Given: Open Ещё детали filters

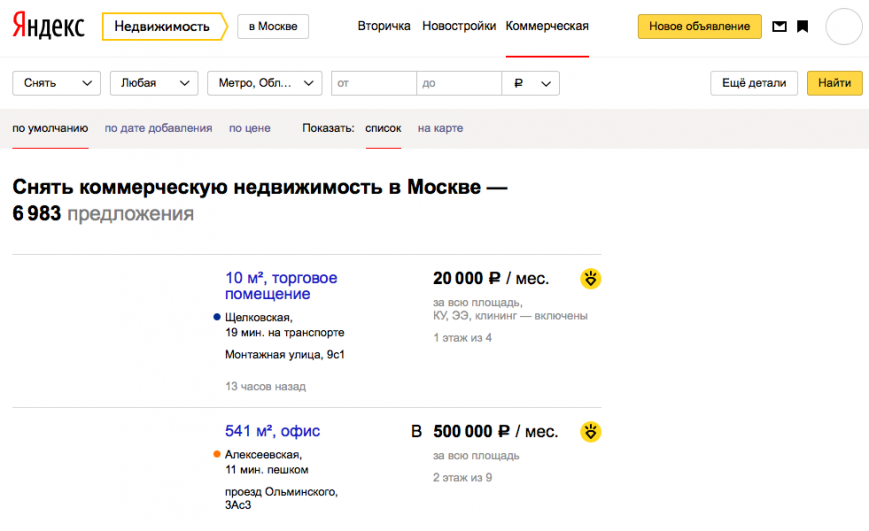Looking at the screenshot, I should tap(754, 83).
